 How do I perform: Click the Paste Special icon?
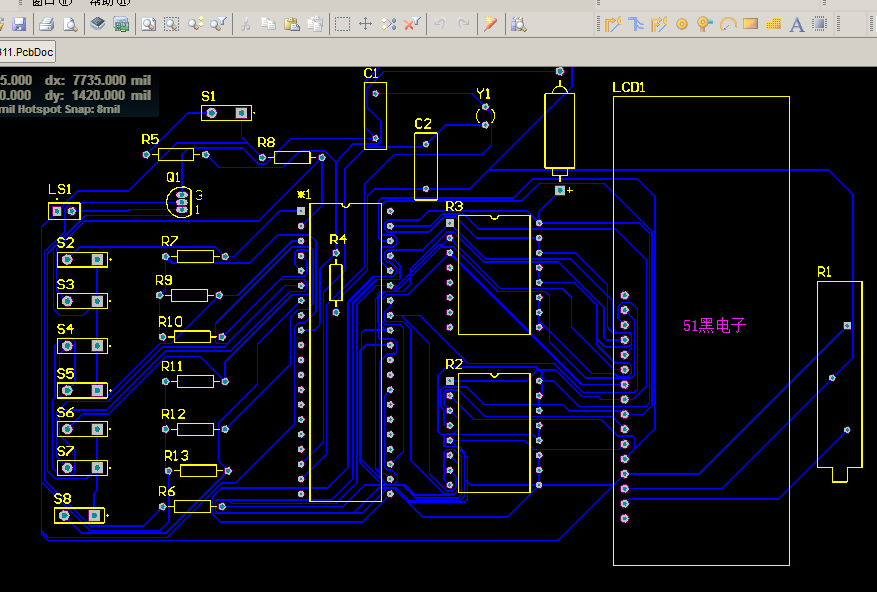[x=315, y=24]
